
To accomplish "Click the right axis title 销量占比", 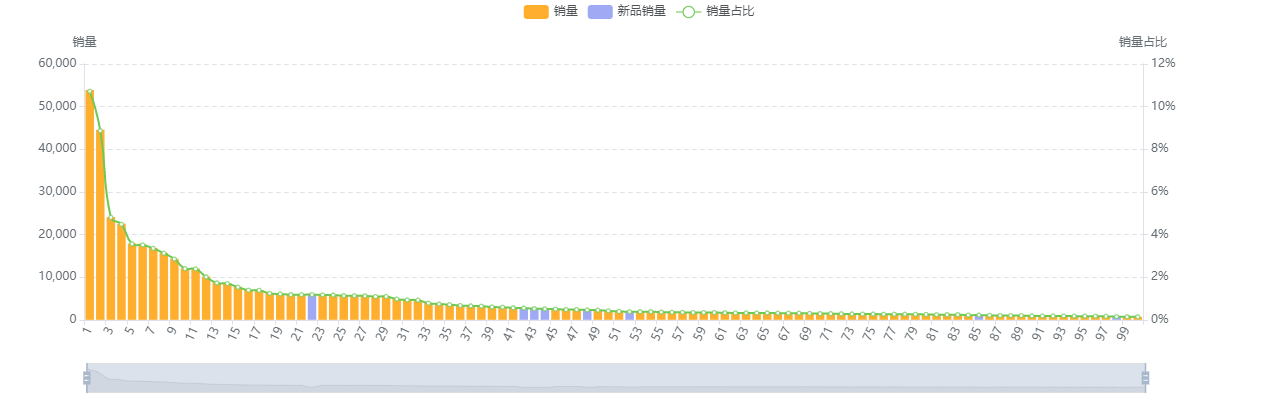I will coord(1143,42).
